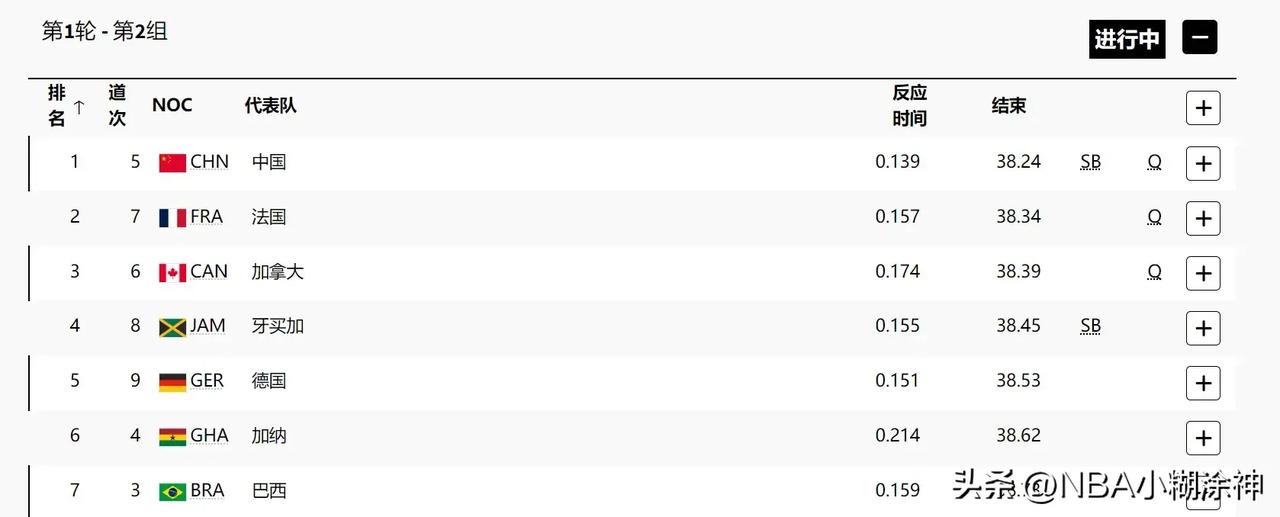The height and width of the screenshot is (517, 1280).
Task: Click the Brazil flag icon
Action: pos(172,492)
